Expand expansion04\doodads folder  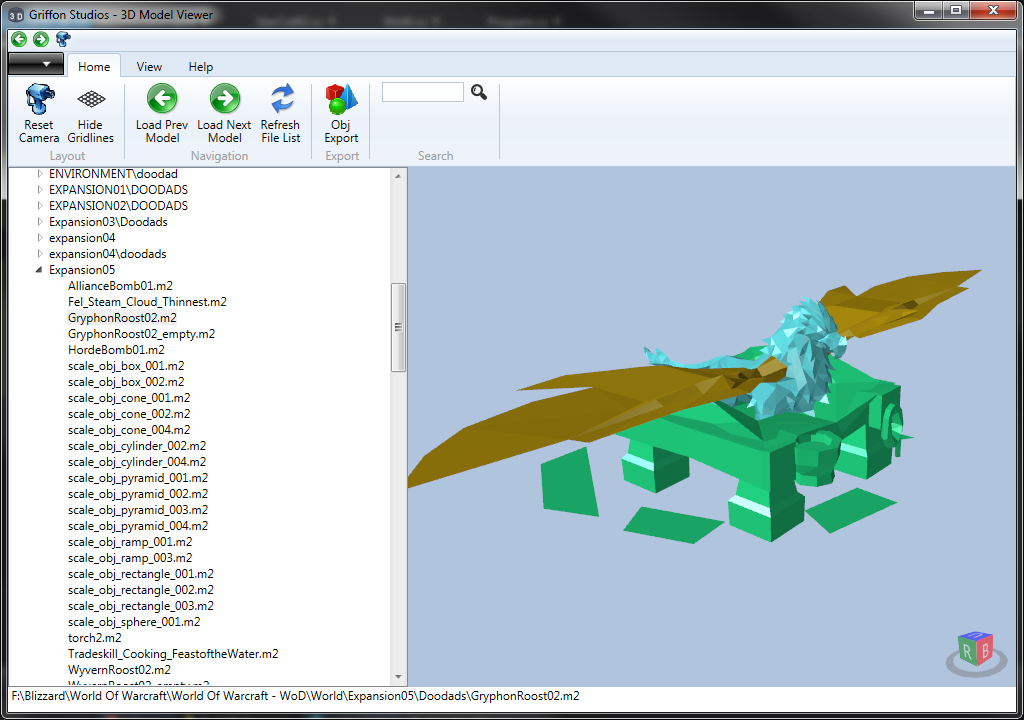[x=40, y=254]
